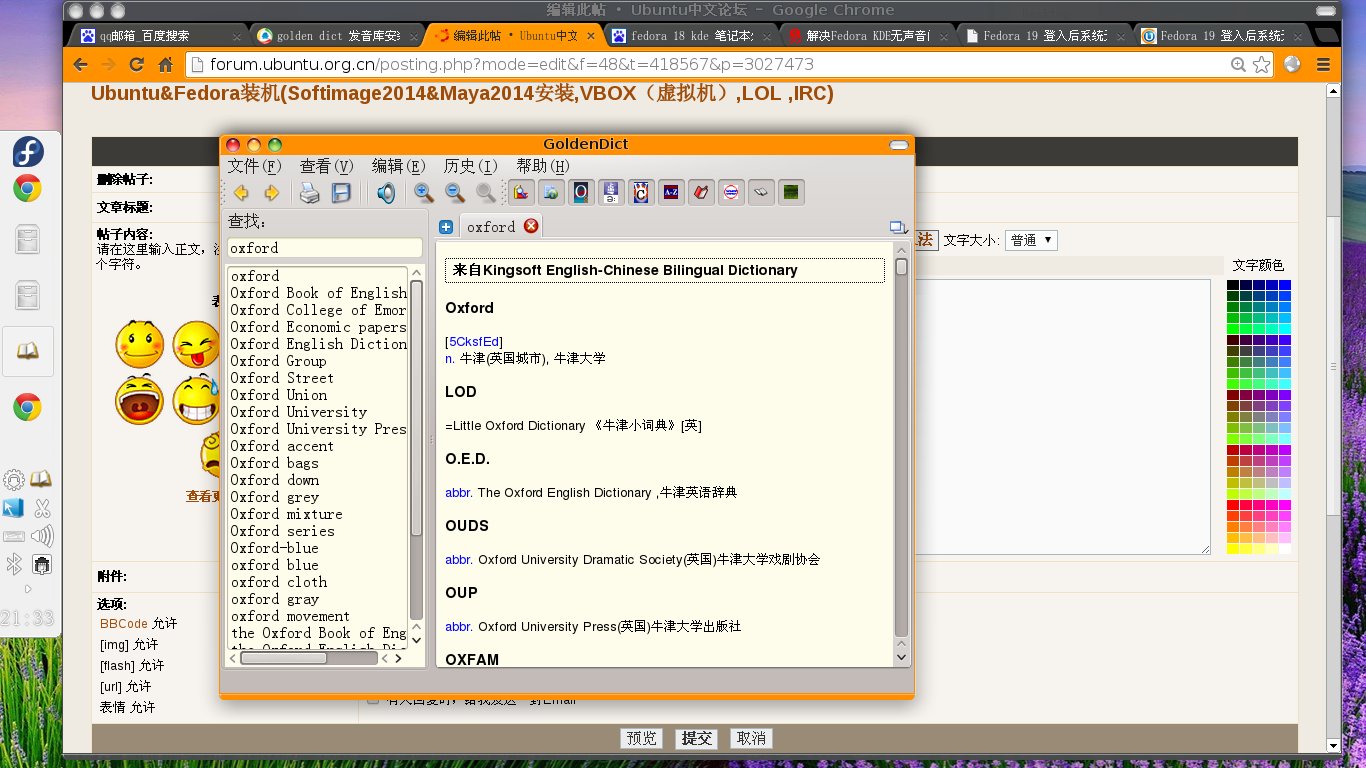
Task: Open the forum post title link
Action: 462,94
